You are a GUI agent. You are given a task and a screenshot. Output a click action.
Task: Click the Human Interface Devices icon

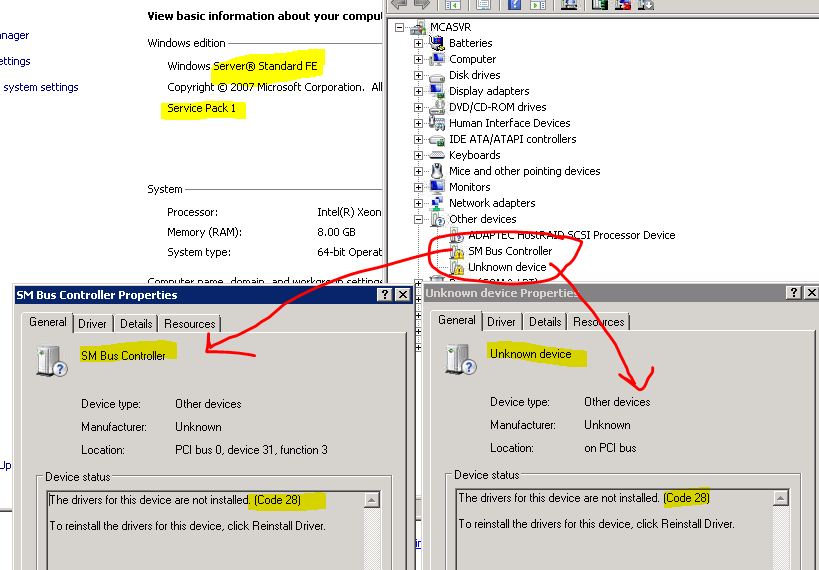[436, 123]
